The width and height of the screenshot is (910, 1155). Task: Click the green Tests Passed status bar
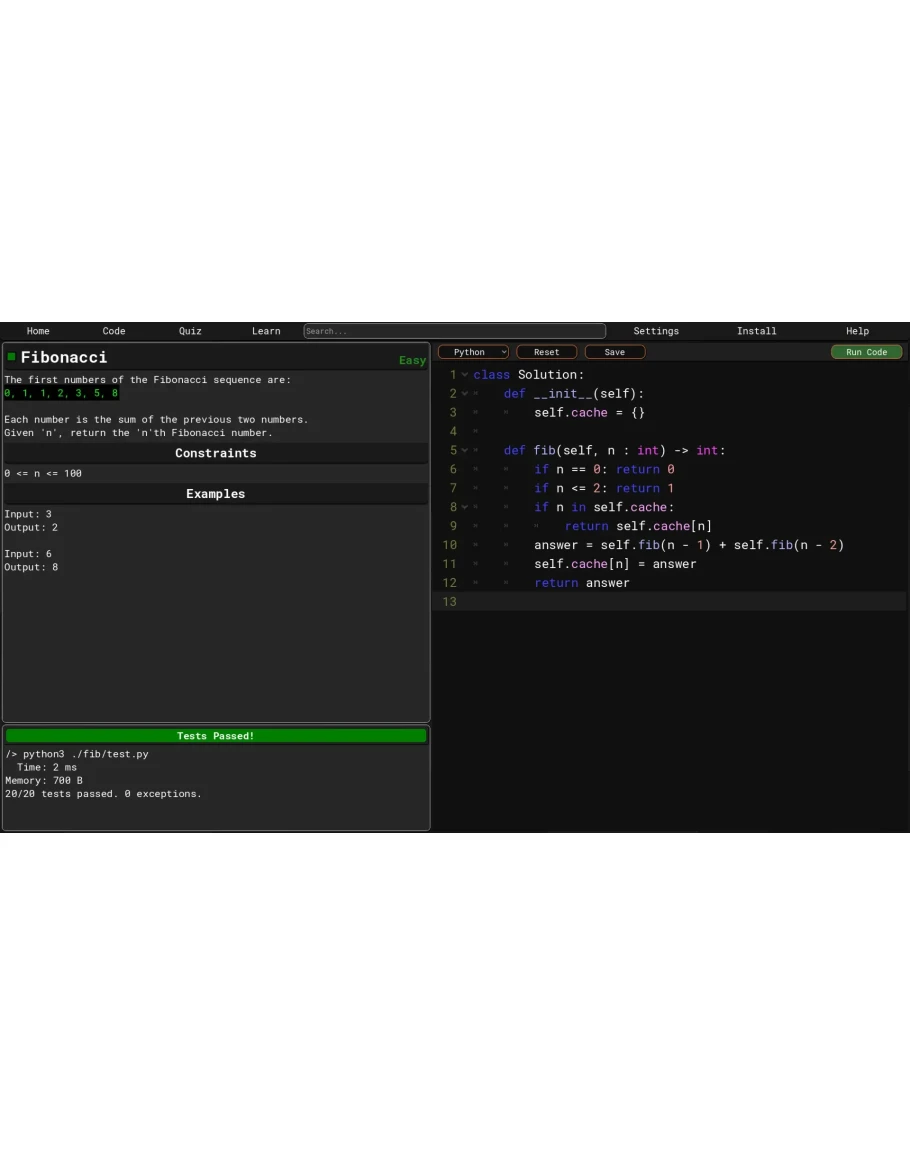216,736
